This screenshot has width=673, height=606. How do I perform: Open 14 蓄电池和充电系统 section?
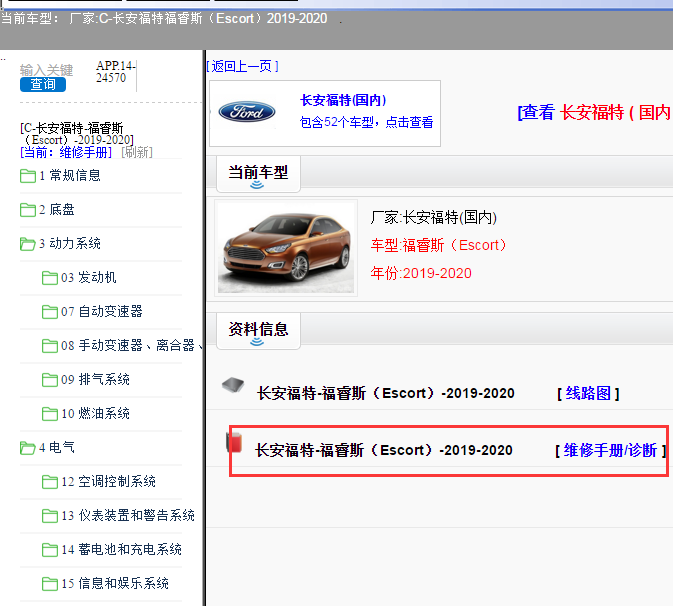(x=121, y=549)
